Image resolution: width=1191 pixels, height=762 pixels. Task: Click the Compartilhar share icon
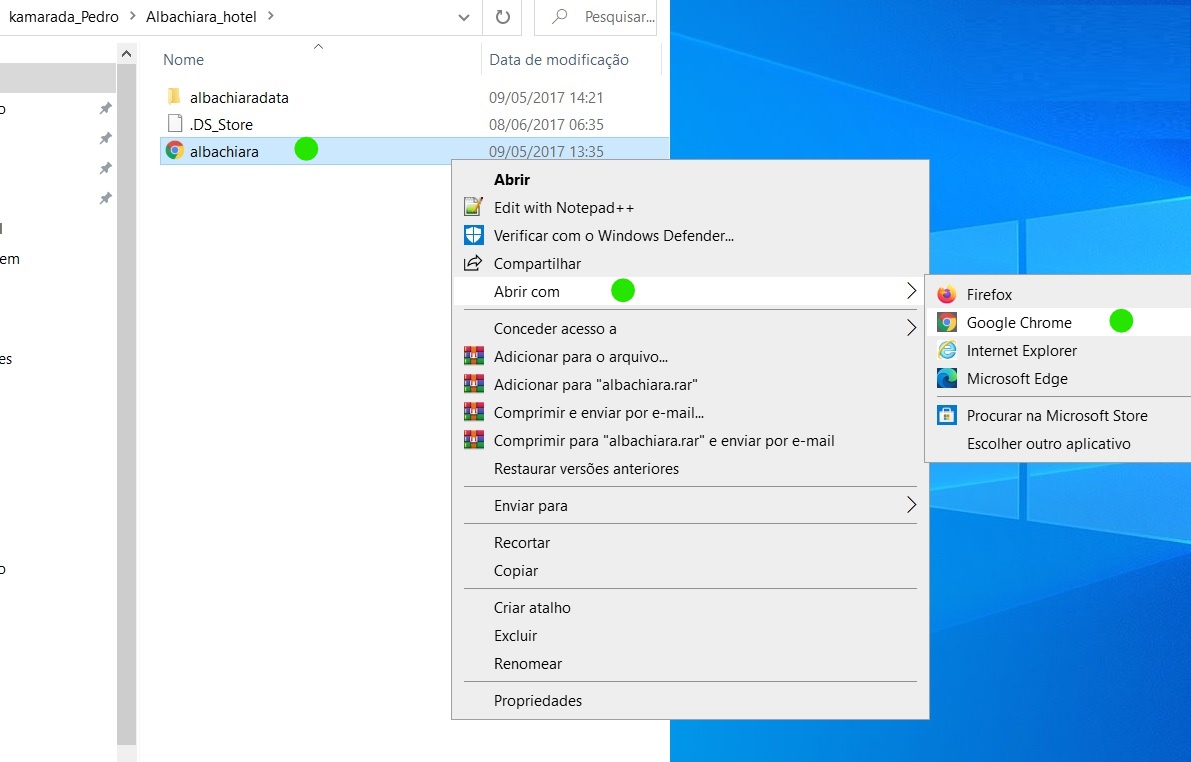point(474,264)
